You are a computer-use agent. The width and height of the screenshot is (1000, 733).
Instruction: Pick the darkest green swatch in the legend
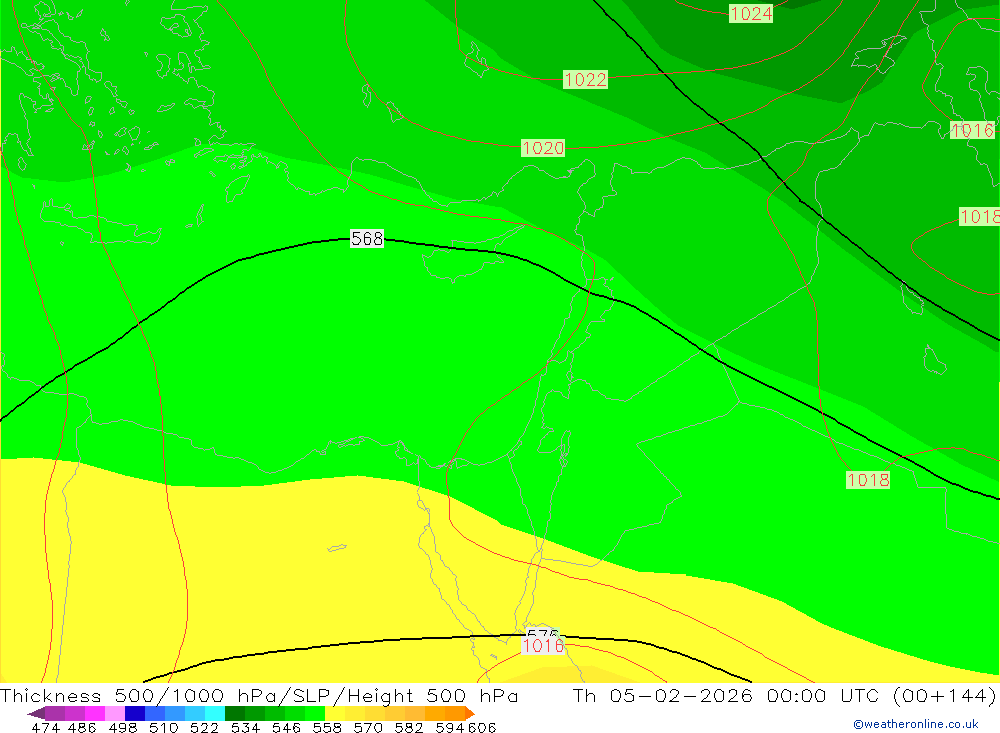tap(235, 713)
